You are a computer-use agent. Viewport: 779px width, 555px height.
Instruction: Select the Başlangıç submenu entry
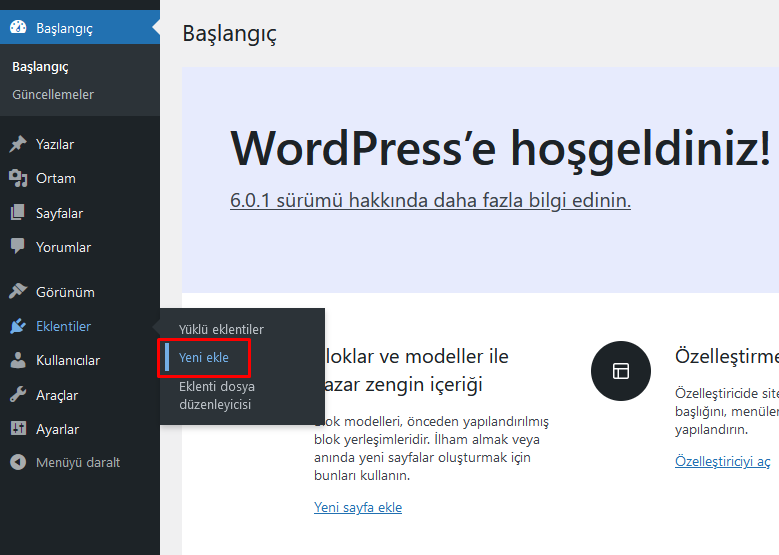click(x=40, y=67)
